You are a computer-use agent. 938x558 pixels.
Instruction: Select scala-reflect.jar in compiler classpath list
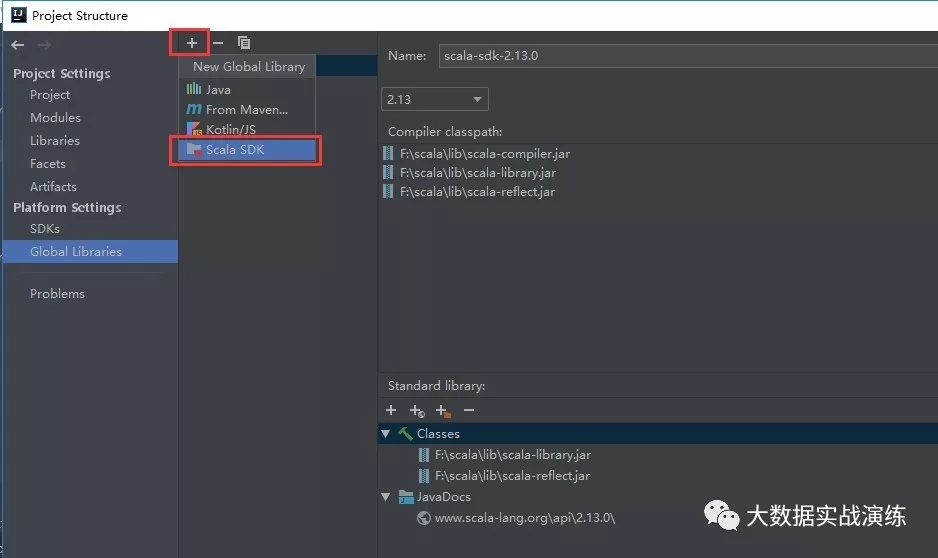click(x=477, y=192)
